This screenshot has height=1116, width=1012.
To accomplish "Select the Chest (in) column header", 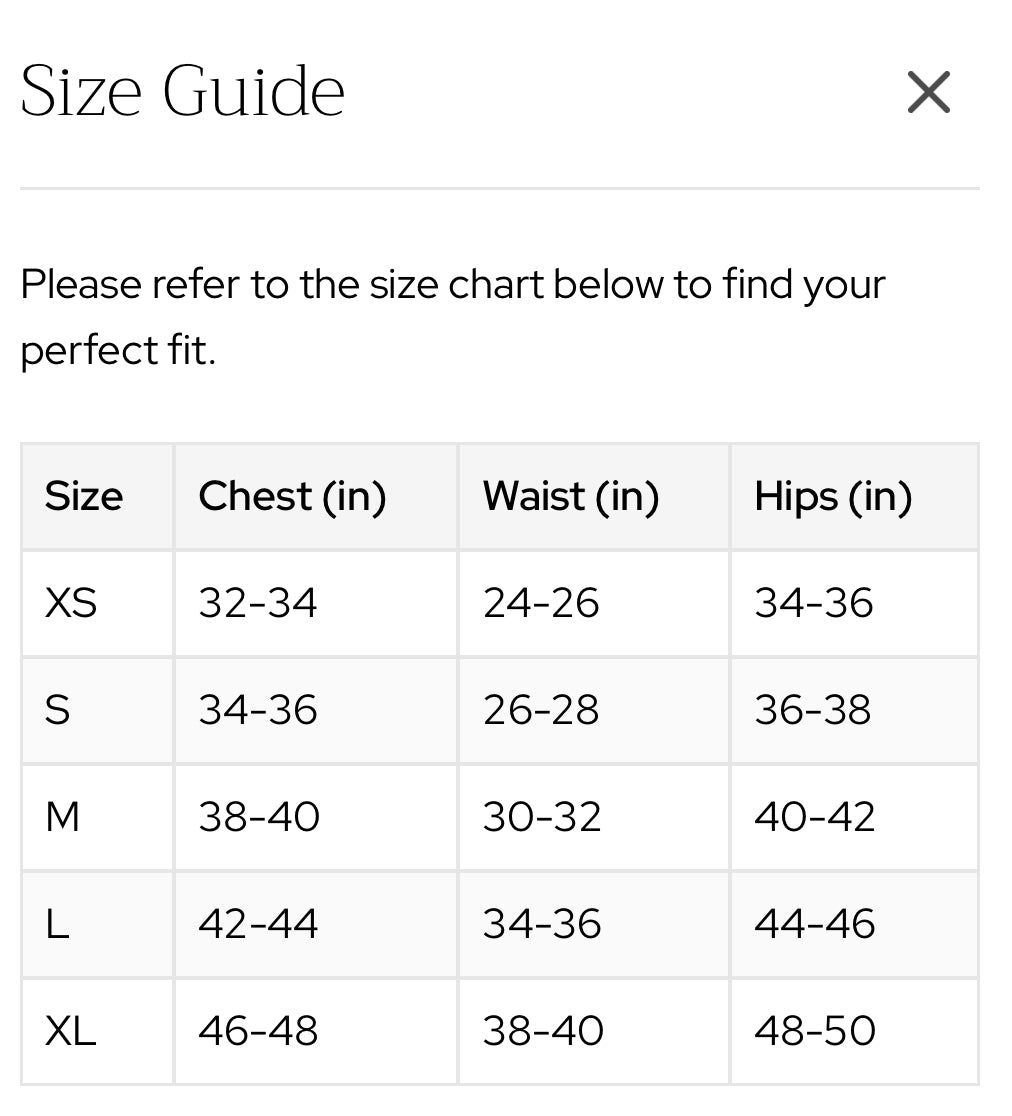I will point(292,496).
